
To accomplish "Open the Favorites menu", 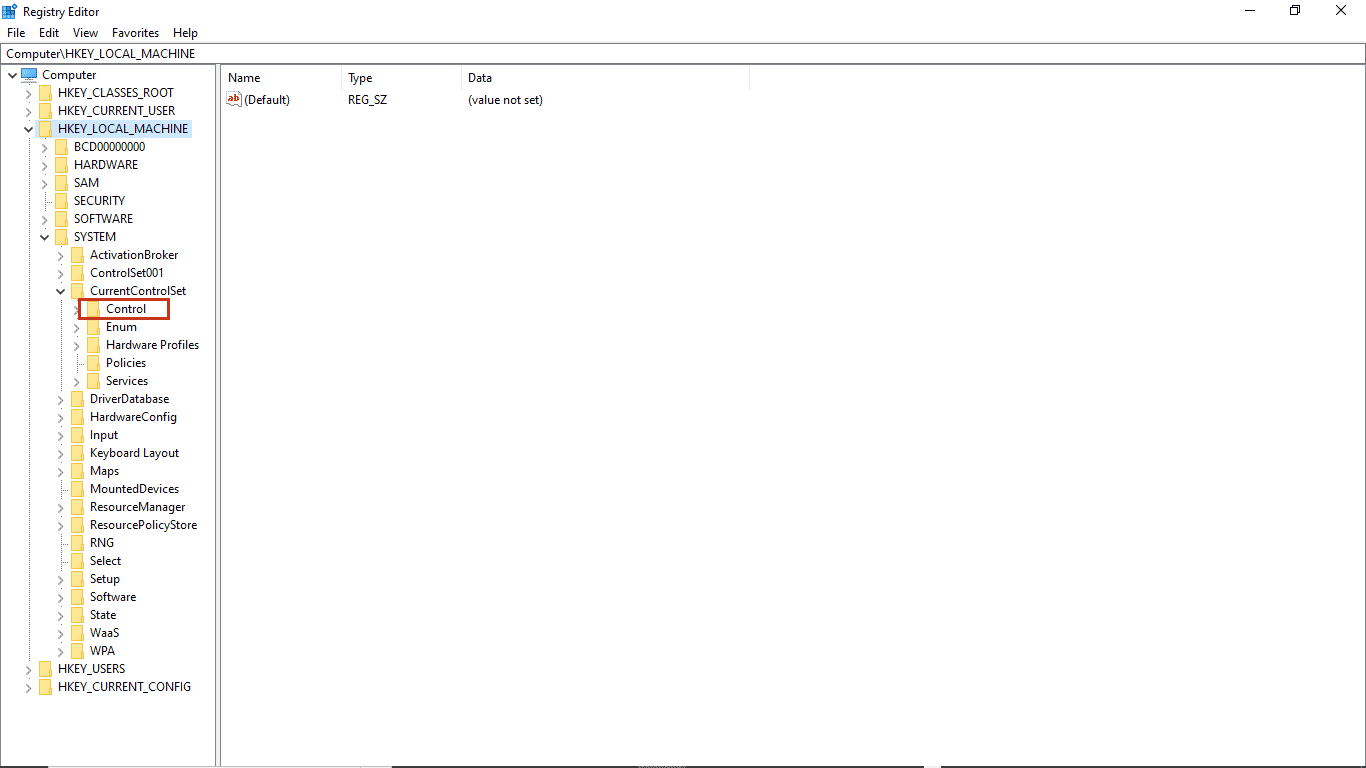I will [x=135, y=33].
